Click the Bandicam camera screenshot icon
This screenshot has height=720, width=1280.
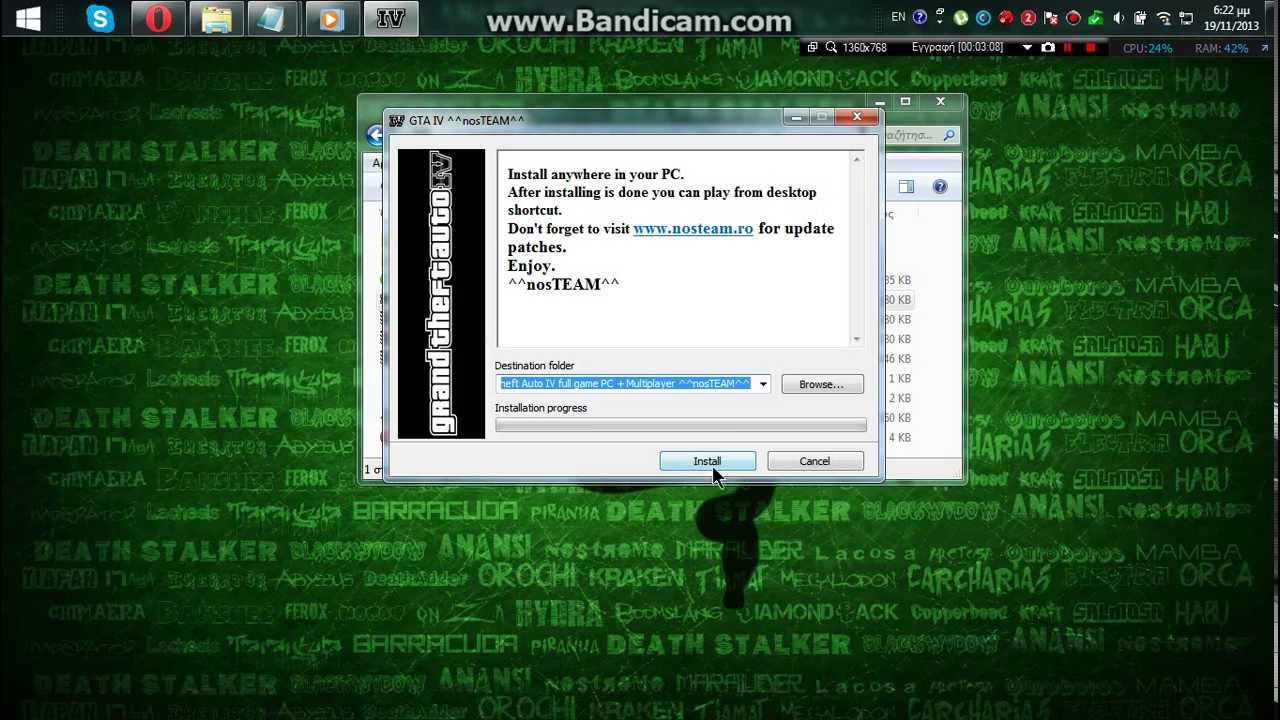(x=1048, y=48)
